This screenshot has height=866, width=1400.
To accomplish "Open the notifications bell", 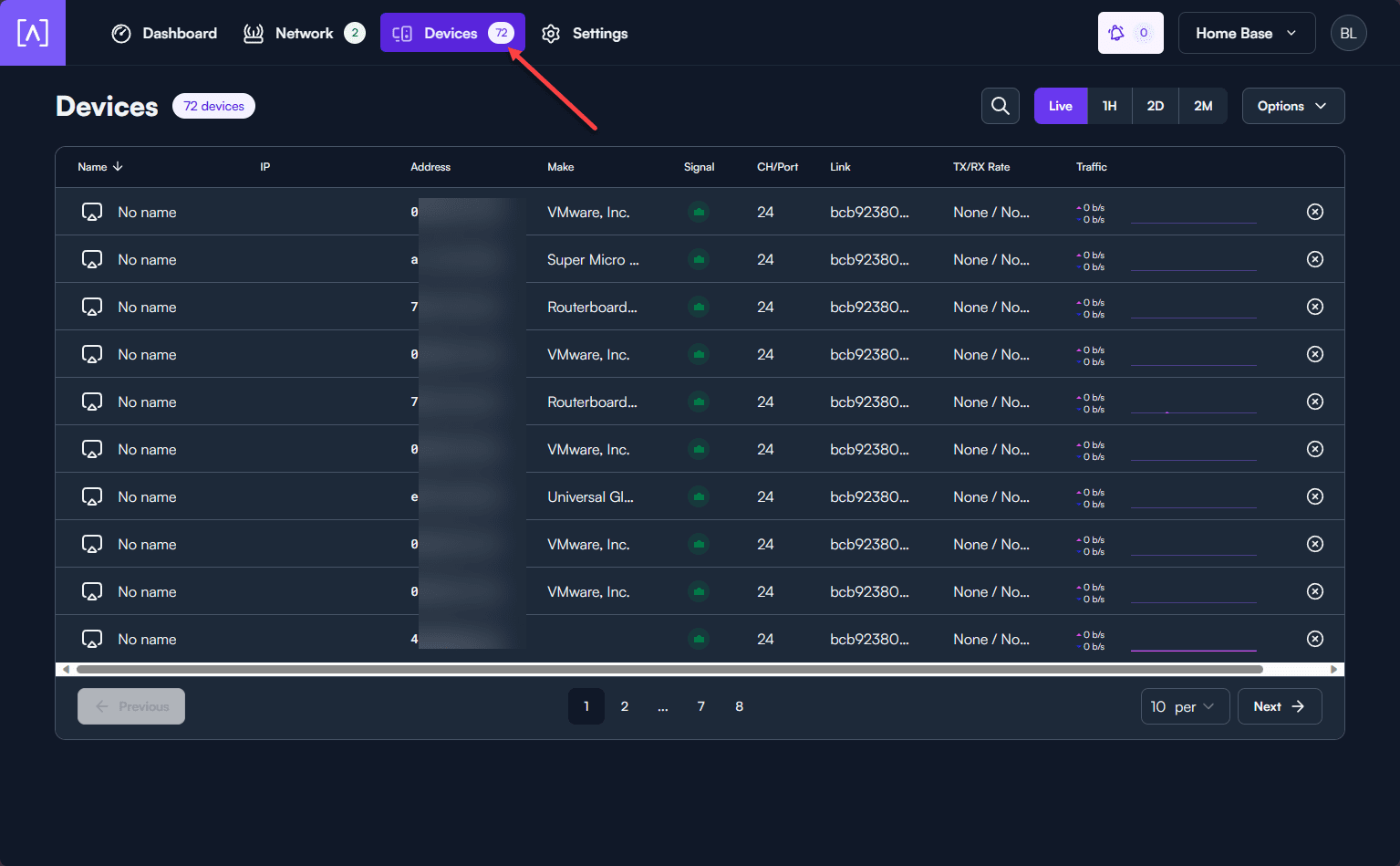I will click(x=1131, y=33).
